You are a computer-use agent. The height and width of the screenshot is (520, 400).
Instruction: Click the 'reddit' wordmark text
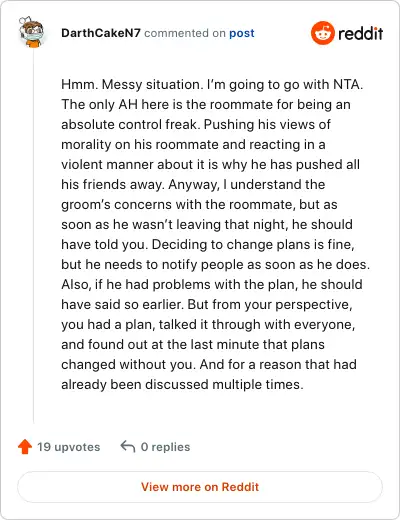361,33
